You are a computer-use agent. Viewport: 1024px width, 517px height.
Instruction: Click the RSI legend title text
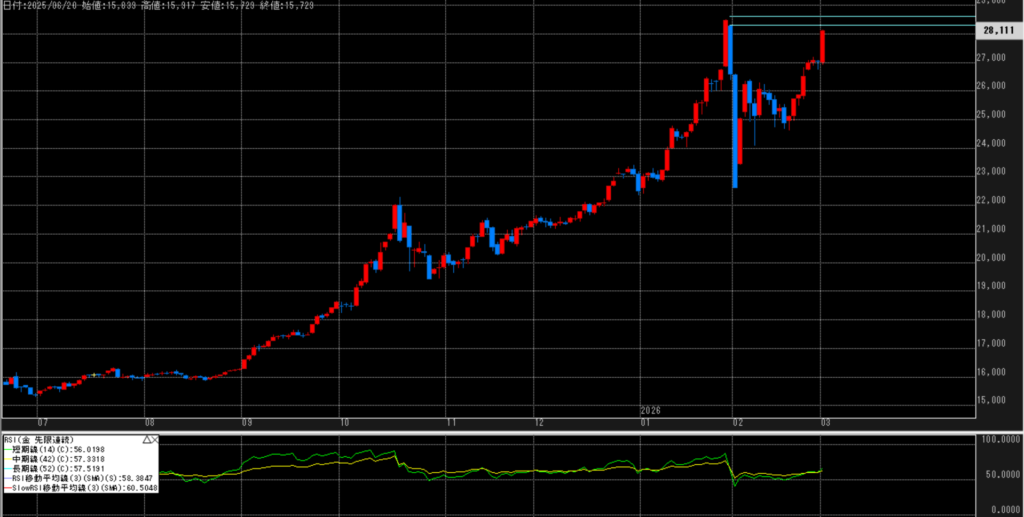coord(40,439)
